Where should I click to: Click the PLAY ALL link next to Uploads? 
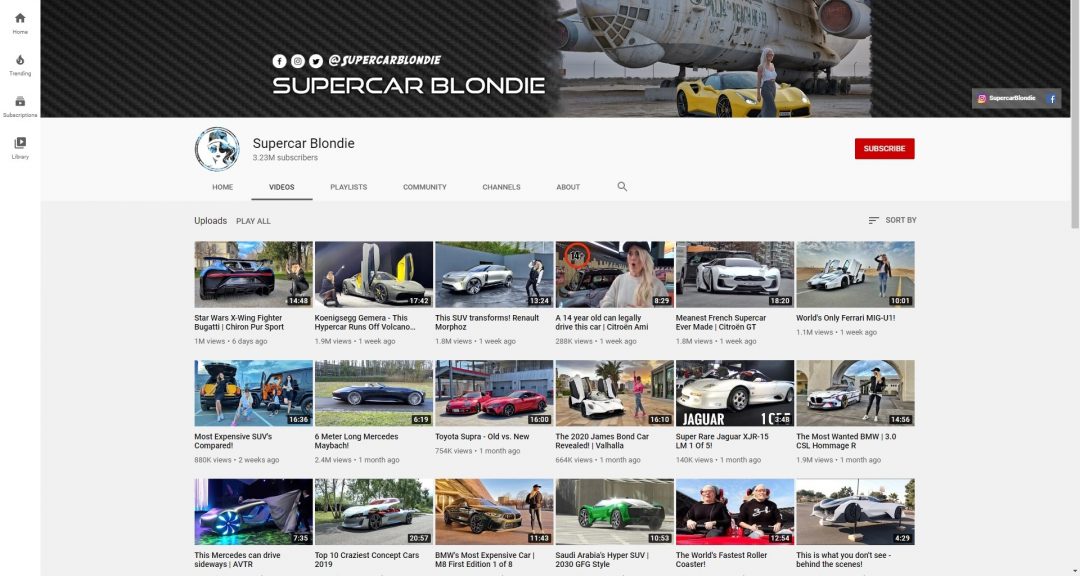(253, 220)
